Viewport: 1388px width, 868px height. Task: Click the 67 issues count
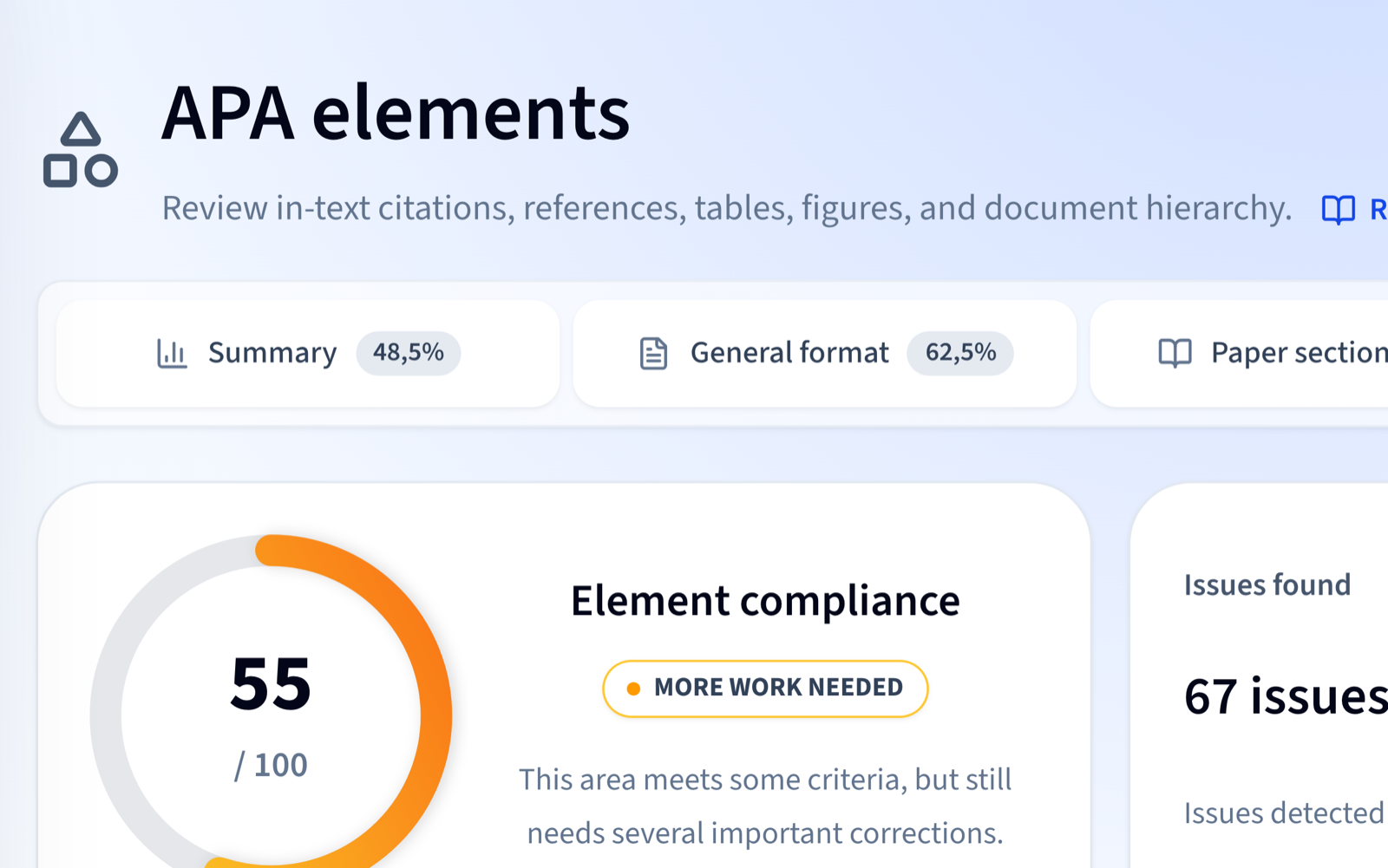click(1286, 696)
